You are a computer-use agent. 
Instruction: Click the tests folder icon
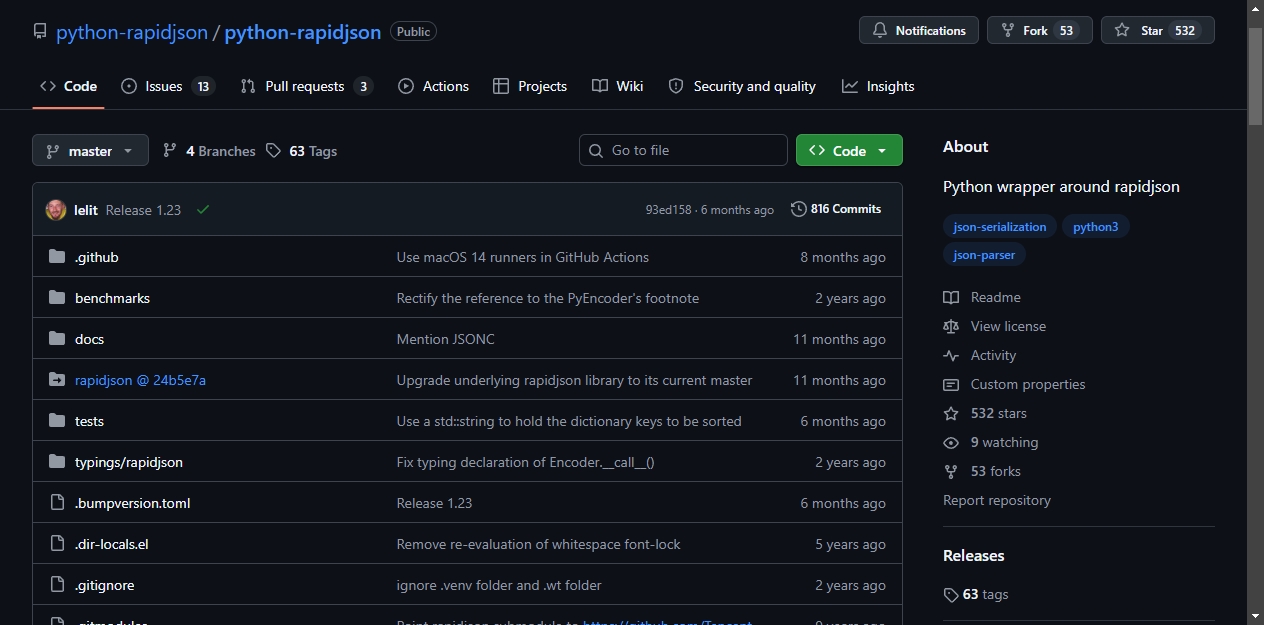coord(57,421)
